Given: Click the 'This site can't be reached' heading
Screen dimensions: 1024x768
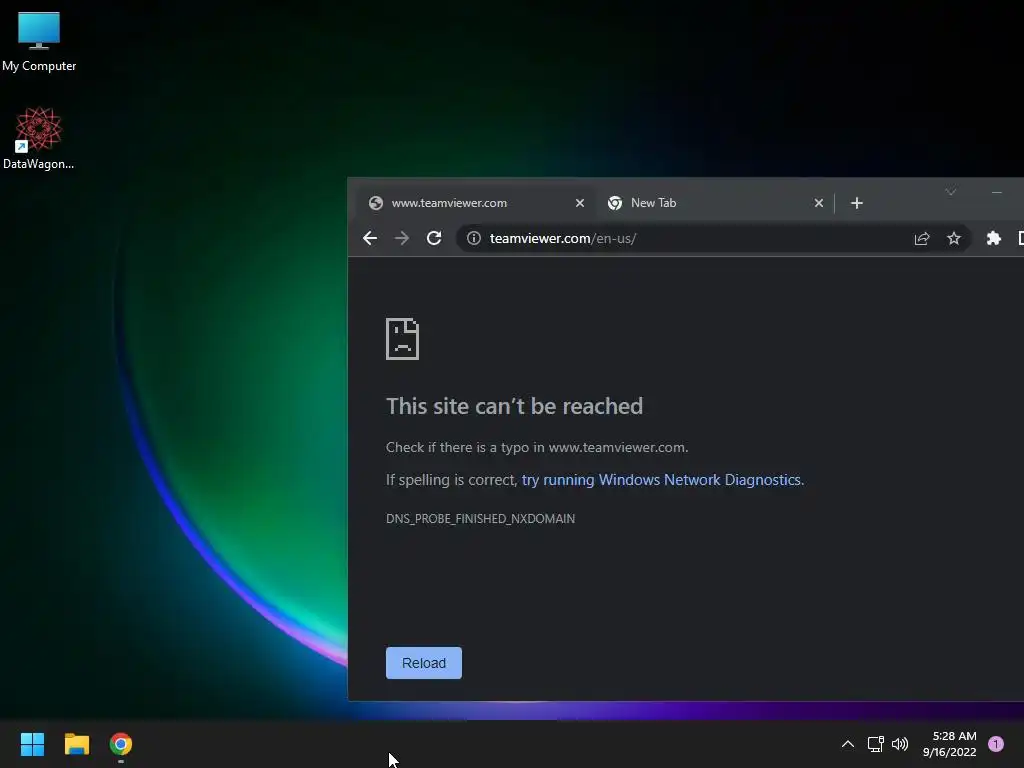Looking at the screenshot, I should [515, 406].
